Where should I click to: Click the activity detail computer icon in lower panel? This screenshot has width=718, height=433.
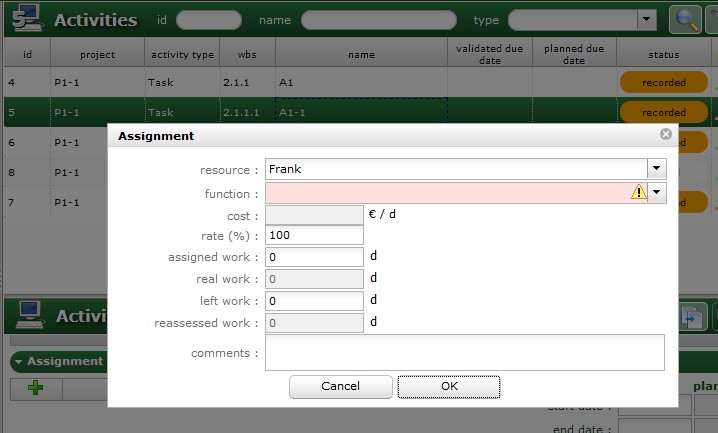24,316
